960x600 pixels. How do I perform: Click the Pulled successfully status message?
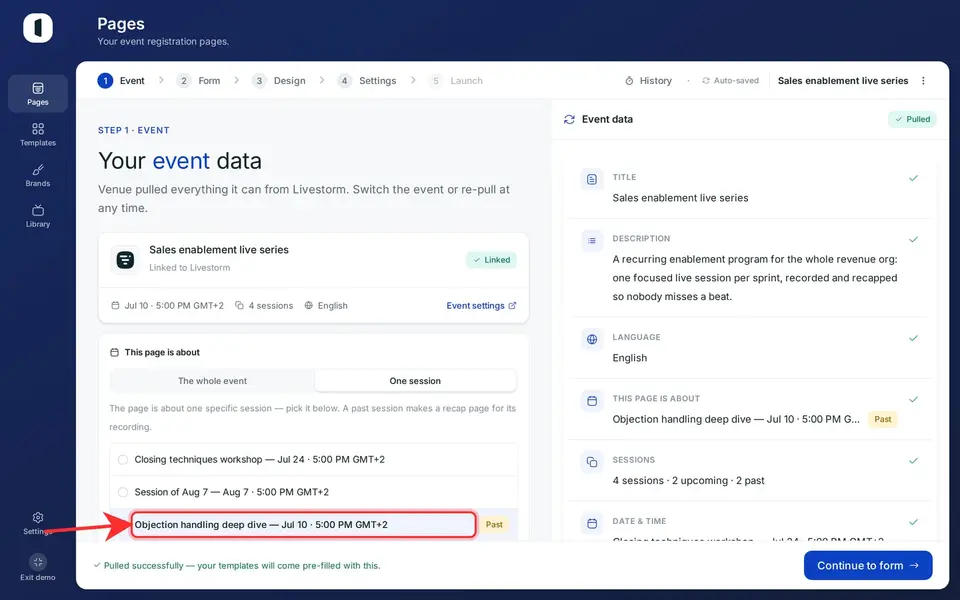pos(237,566)
